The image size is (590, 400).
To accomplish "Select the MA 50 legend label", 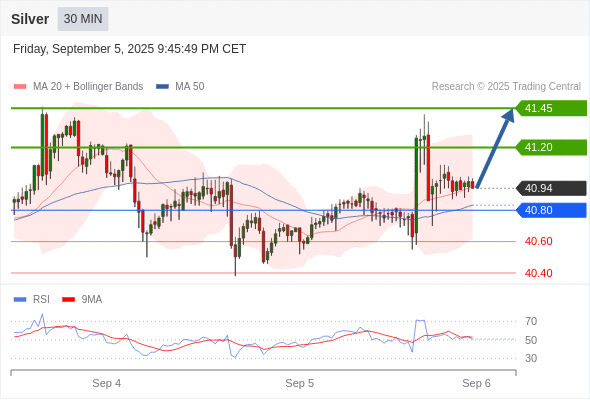I will 190,87.
